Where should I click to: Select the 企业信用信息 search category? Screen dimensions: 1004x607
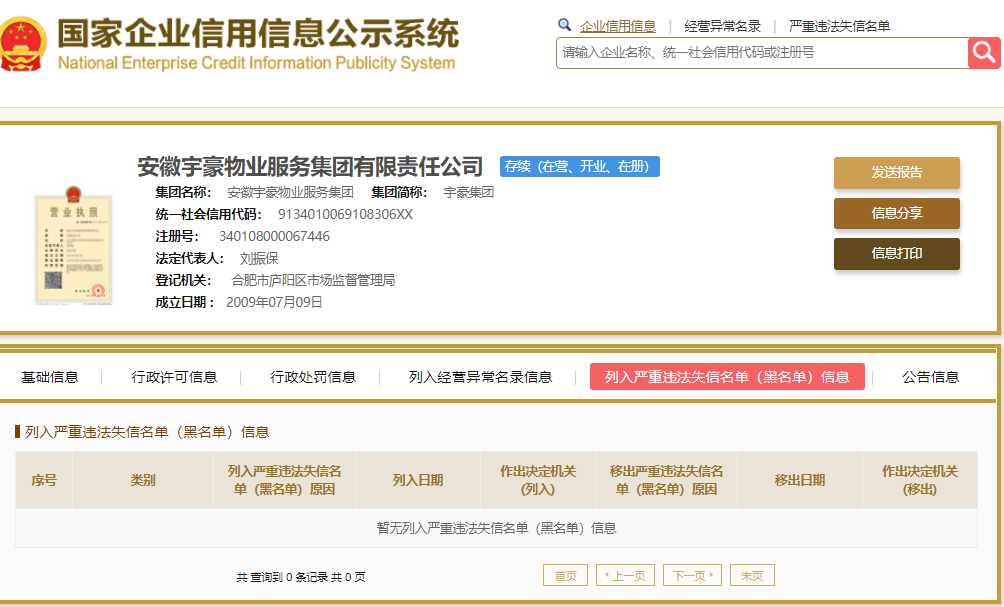[618, 26]
